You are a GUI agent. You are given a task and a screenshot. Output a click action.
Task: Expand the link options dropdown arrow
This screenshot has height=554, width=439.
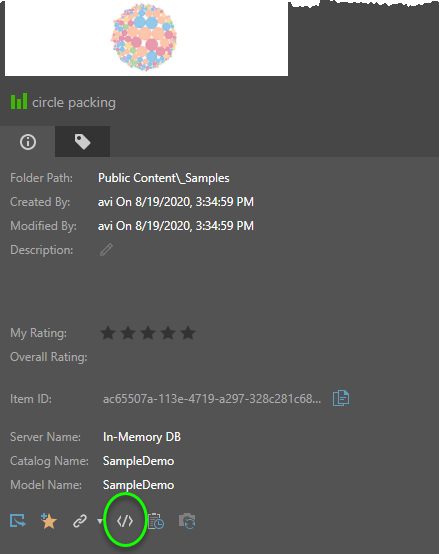[x=100, y=521]
